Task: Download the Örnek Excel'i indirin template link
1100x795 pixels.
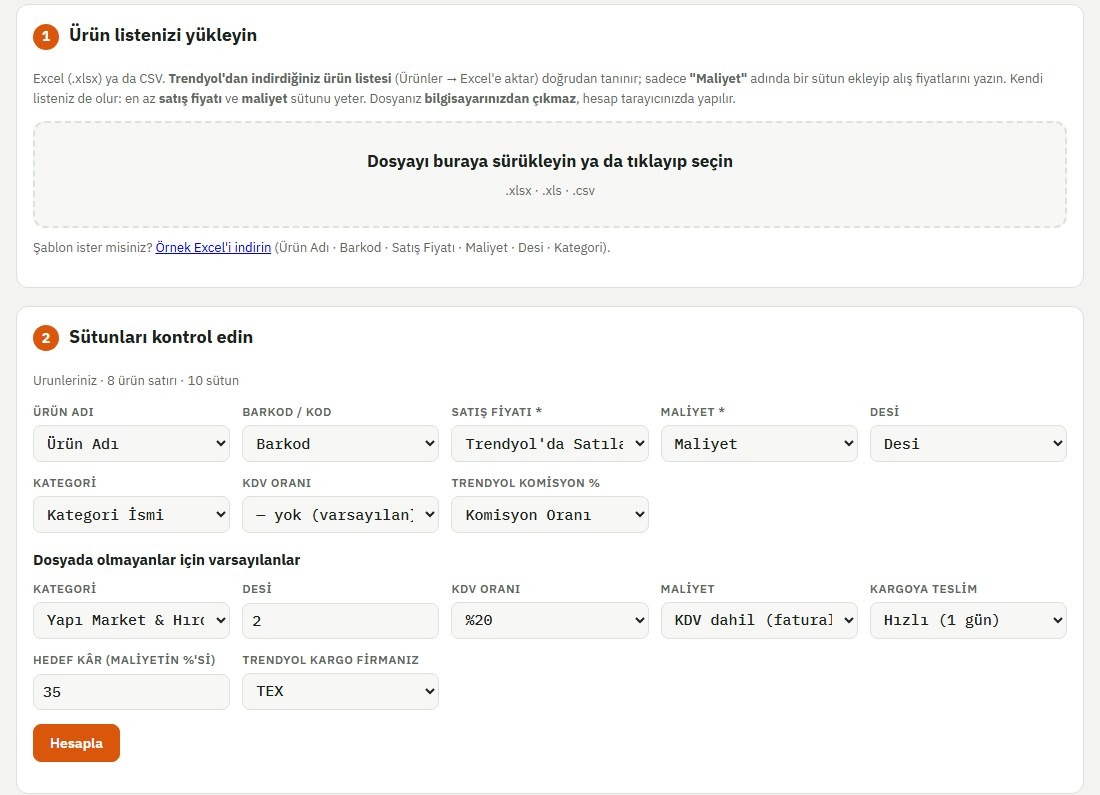Action: pos(213,248)
